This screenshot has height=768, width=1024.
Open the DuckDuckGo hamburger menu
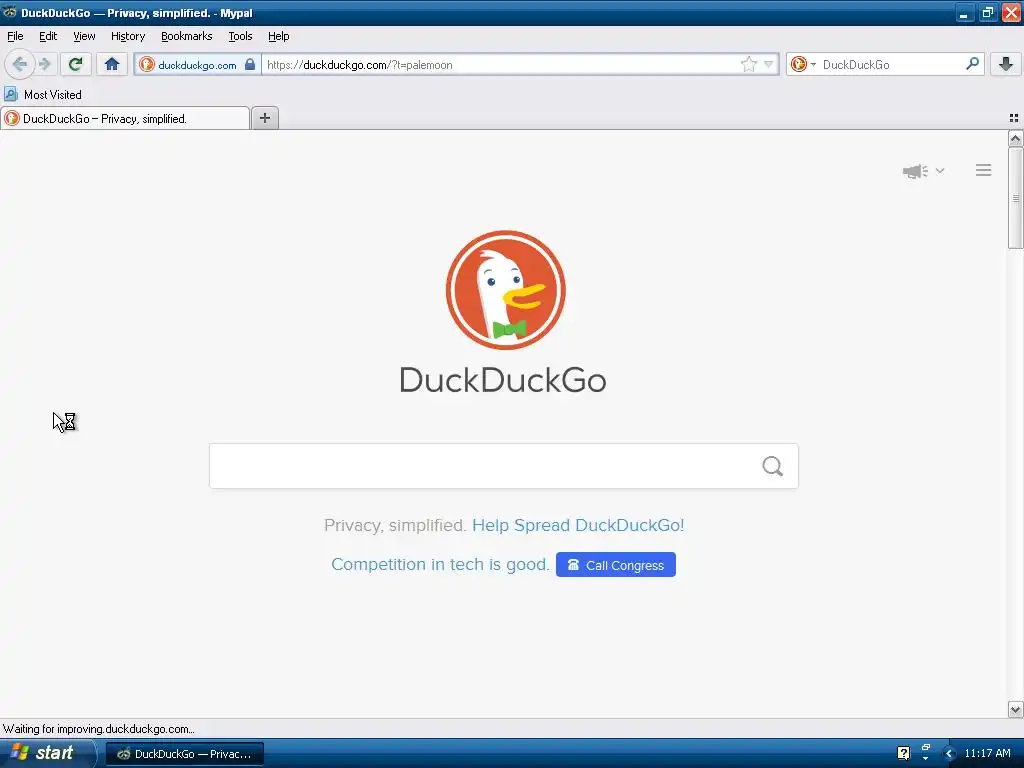(984, 170)
